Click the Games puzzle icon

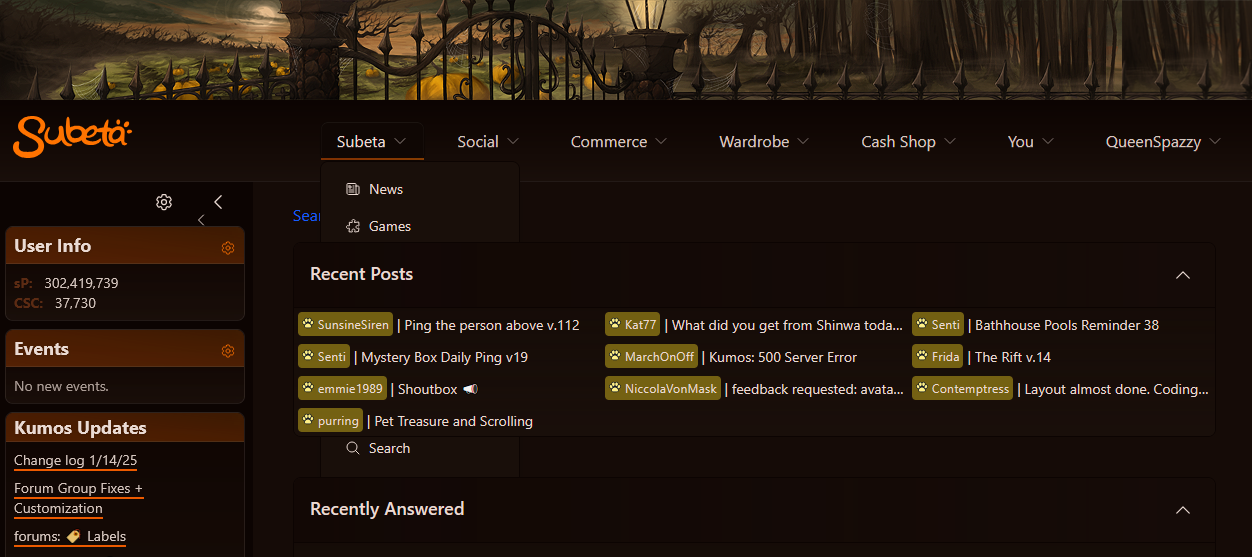(352, 226)
